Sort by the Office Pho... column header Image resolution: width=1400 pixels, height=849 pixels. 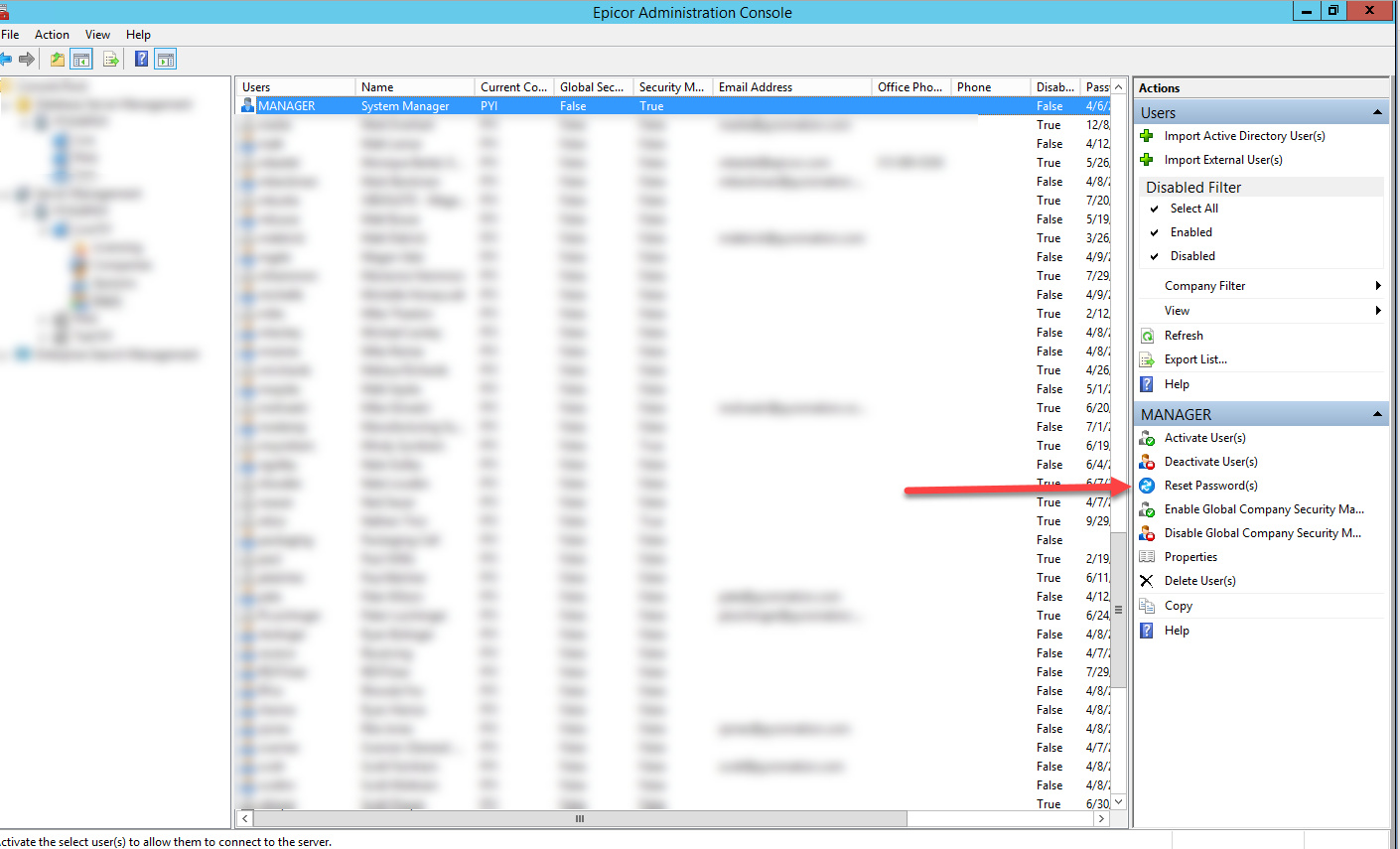click(911, 87)
